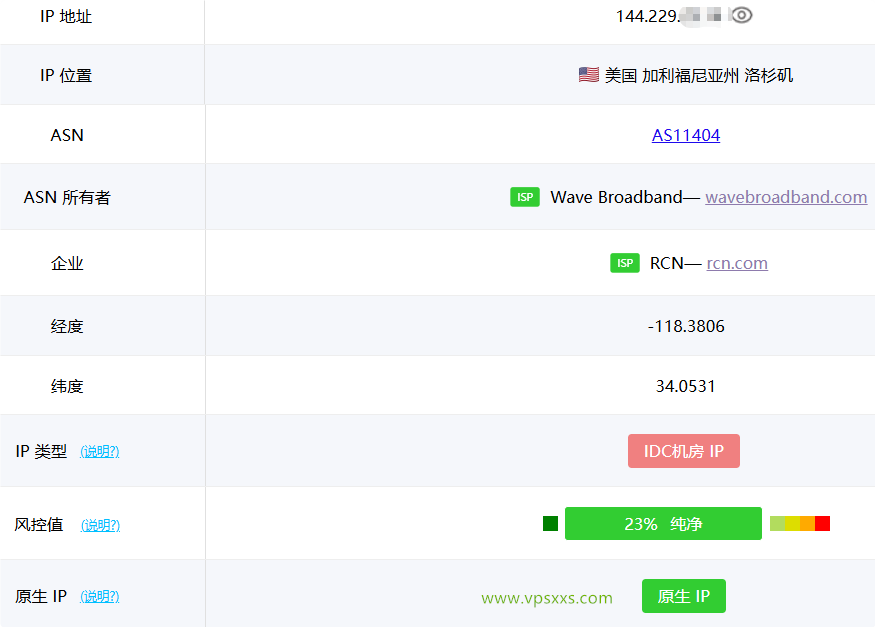Click the ASN row label
The image size is (875, 627).
pyautogui.click(x=67, y=135)
